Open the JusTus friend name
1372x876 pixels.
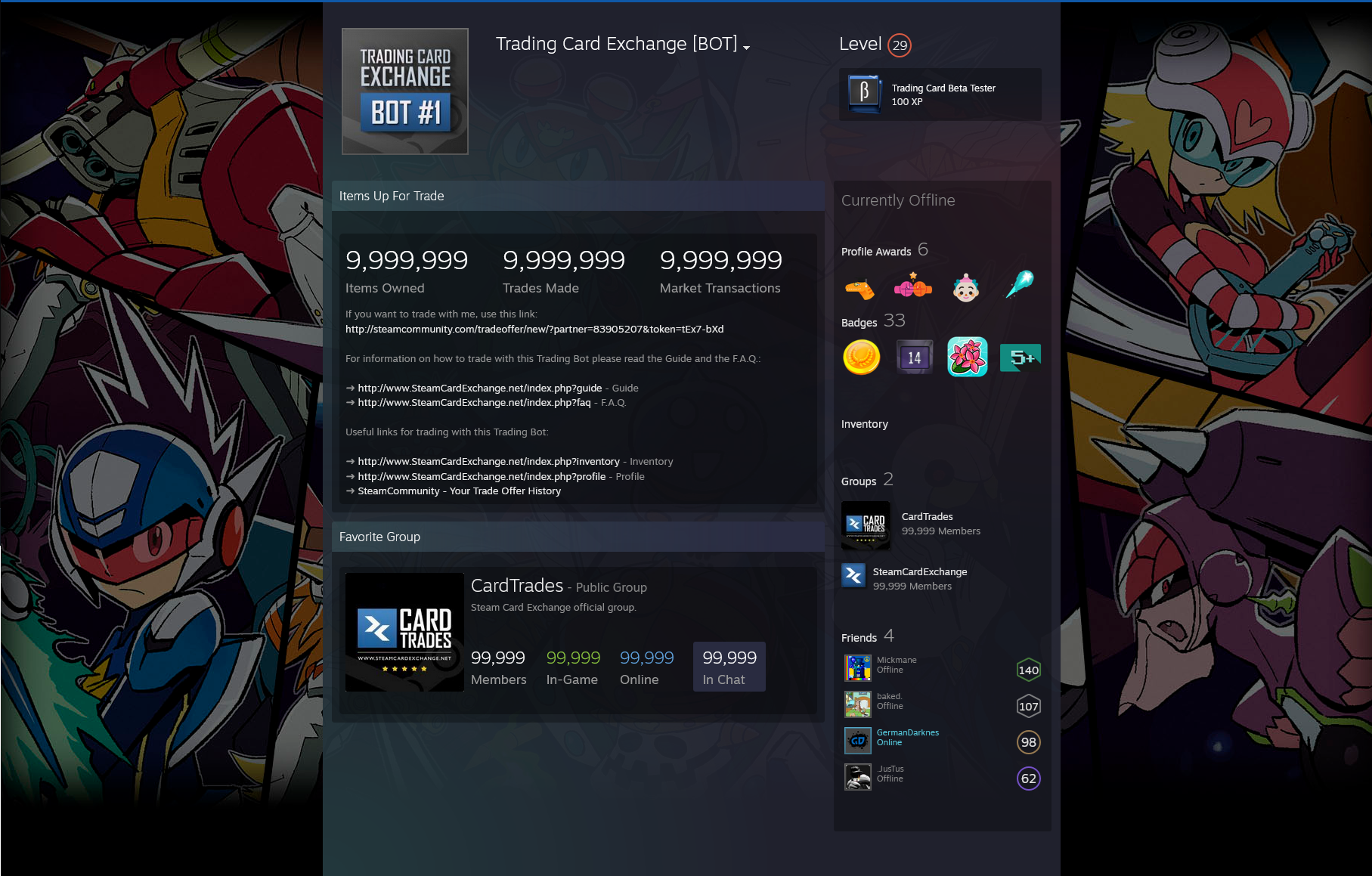coord(890,769)
